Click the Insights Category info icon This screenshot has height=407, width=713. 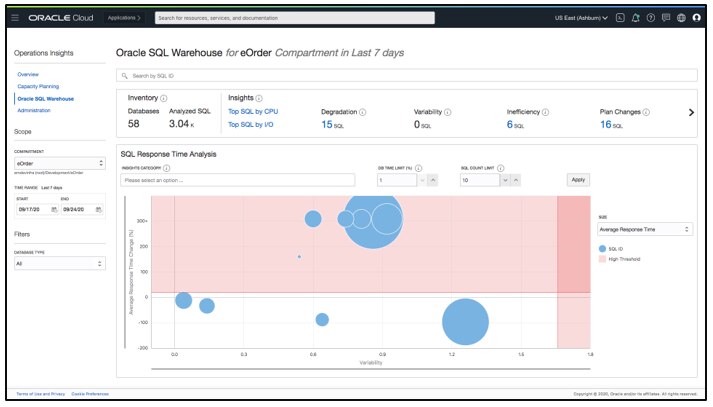pyautogui.click(x=166, y=168)
